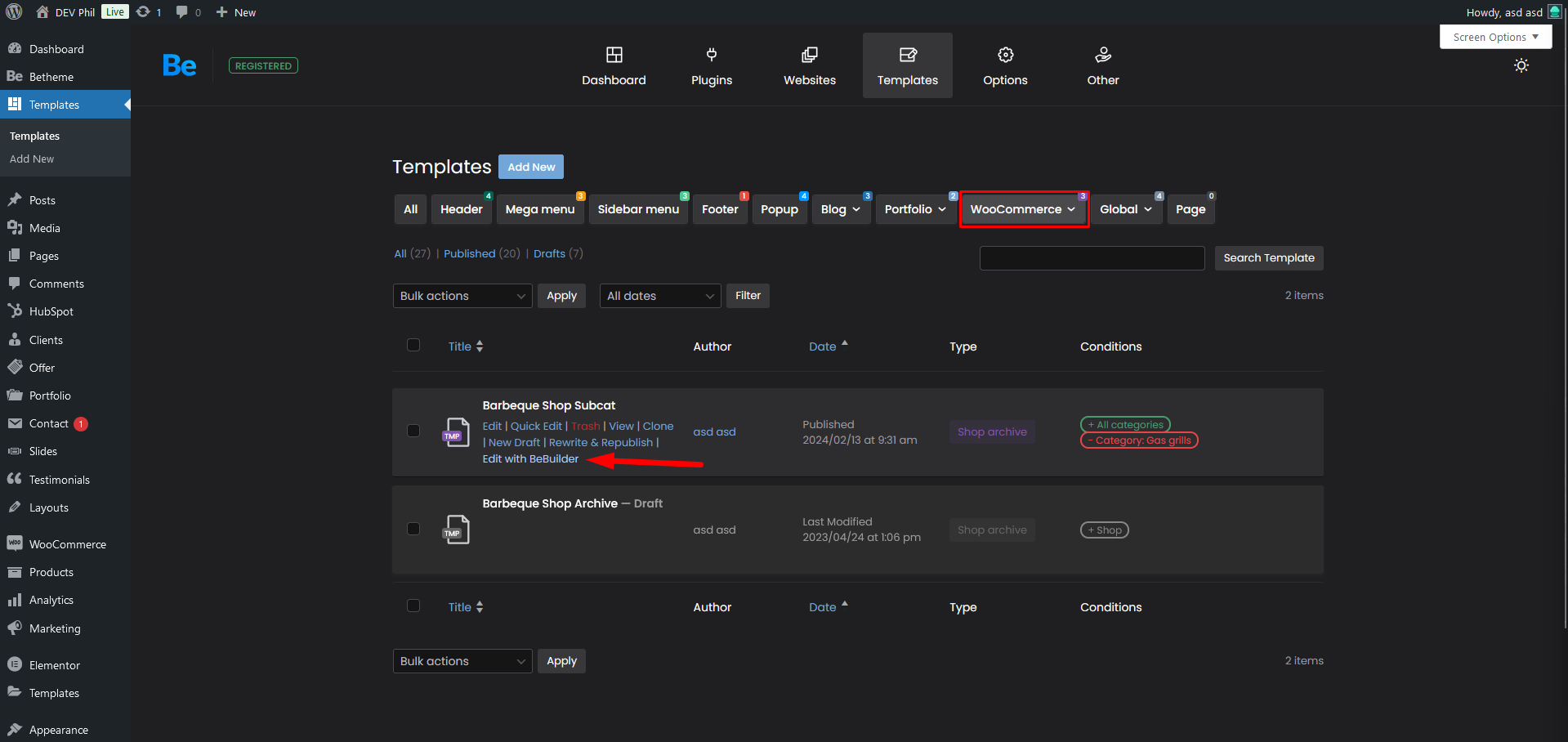This screenshot has height=742, width=1568.
Task: Sort by Title in the header row
Action: click(x=466, y=346)
